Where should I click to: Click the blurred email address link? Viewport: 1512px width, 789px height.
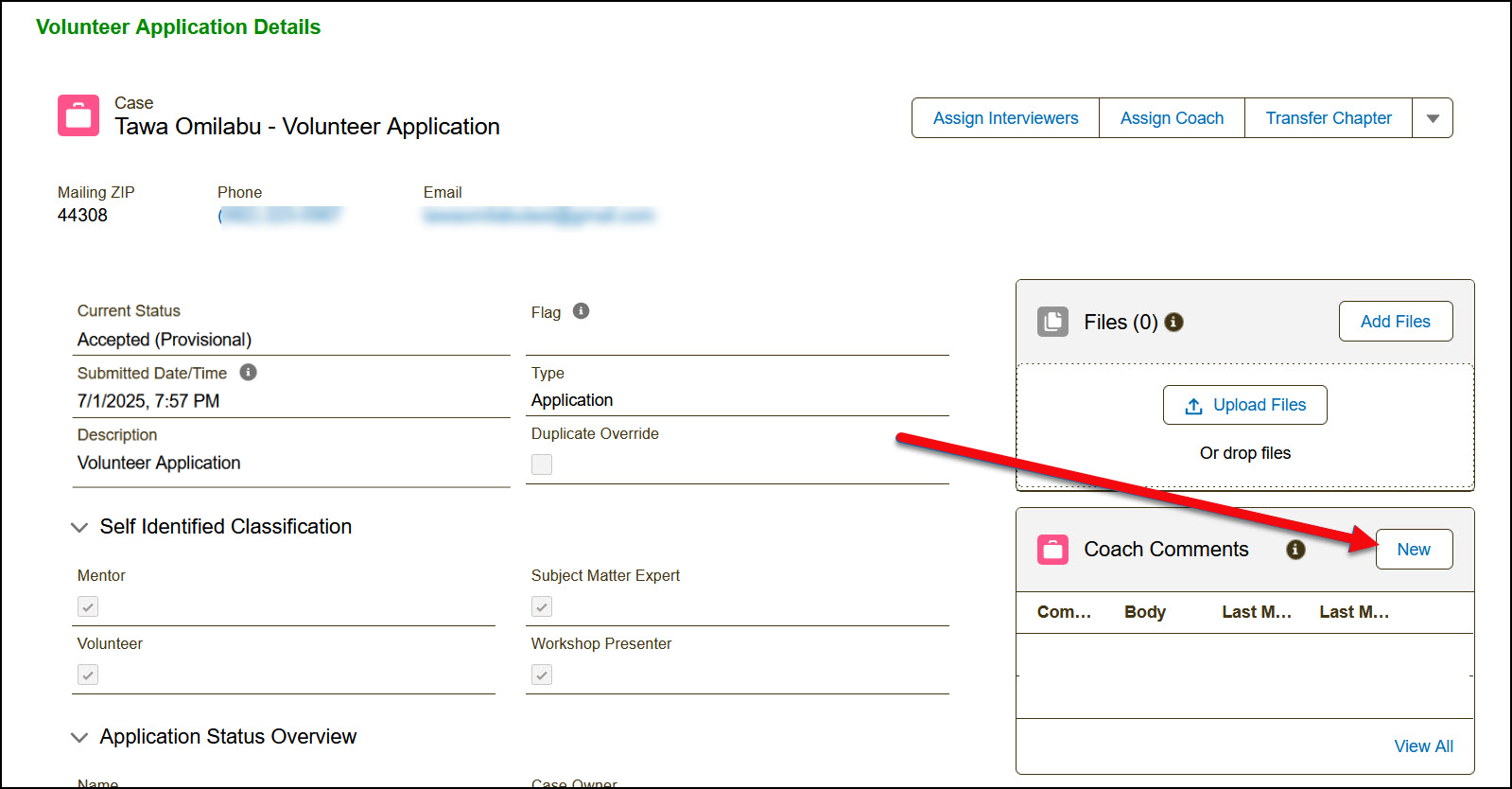point(539,216)
